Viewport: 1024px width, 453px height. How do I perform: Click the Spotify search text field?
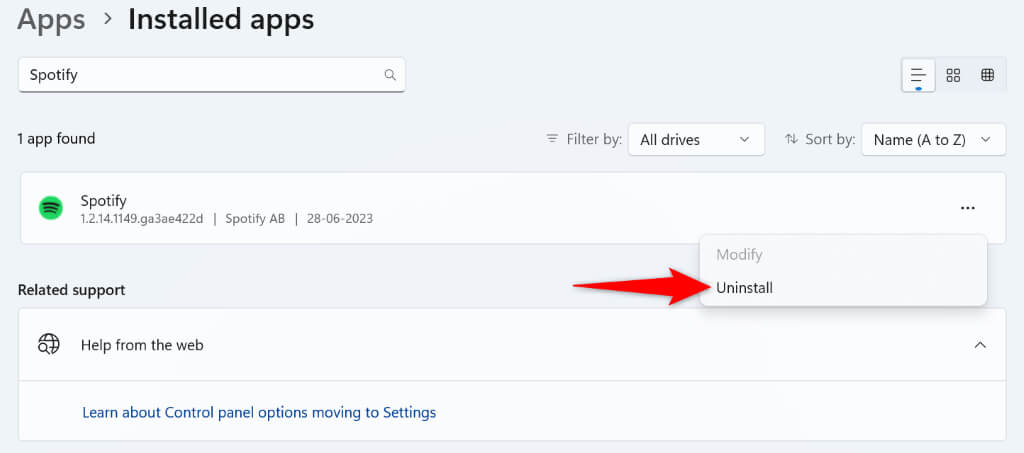tap(200, 75)
